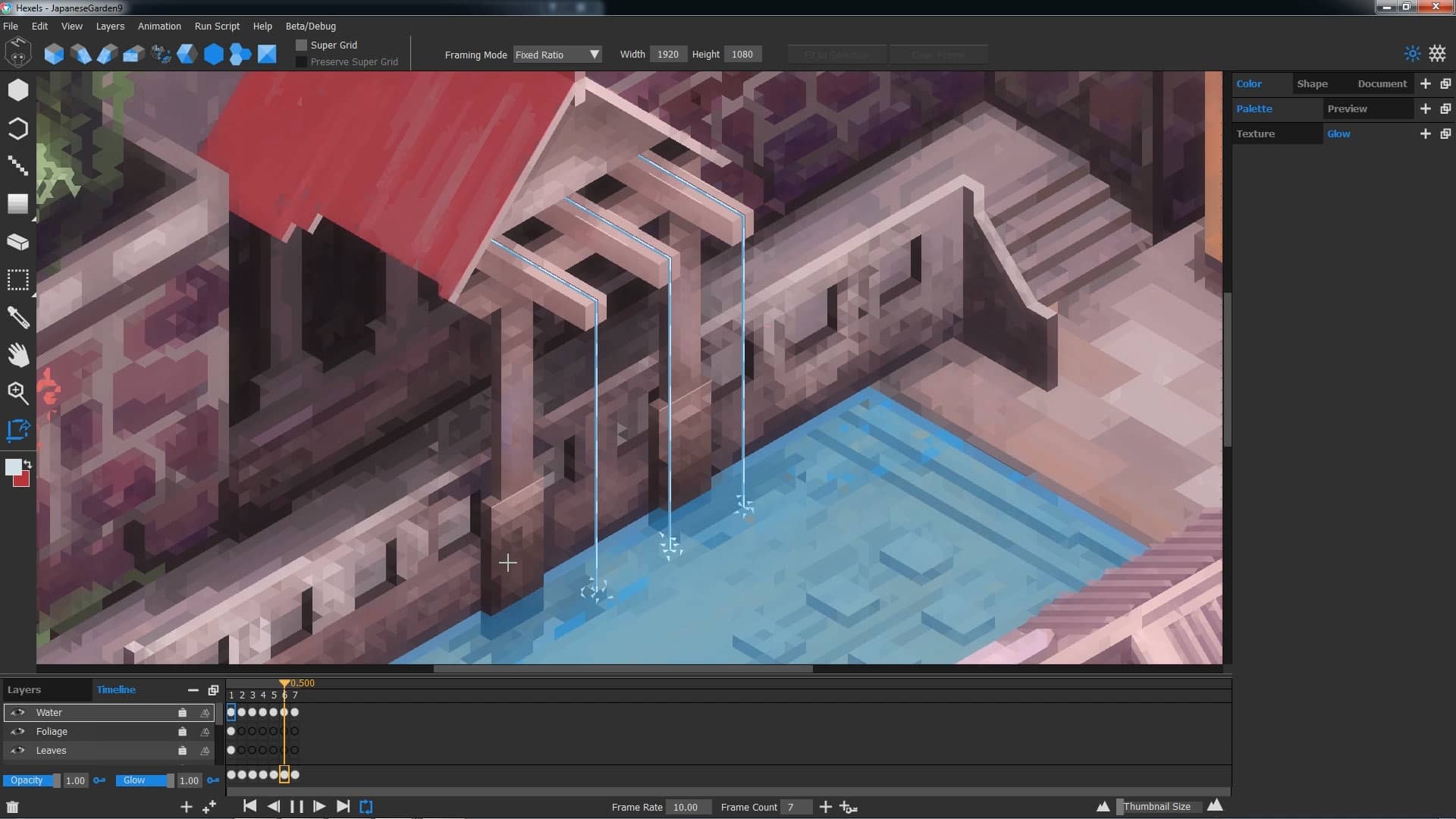Switch to the Shape tab
Screen dimensions: 1456x819
point(1312,84)
